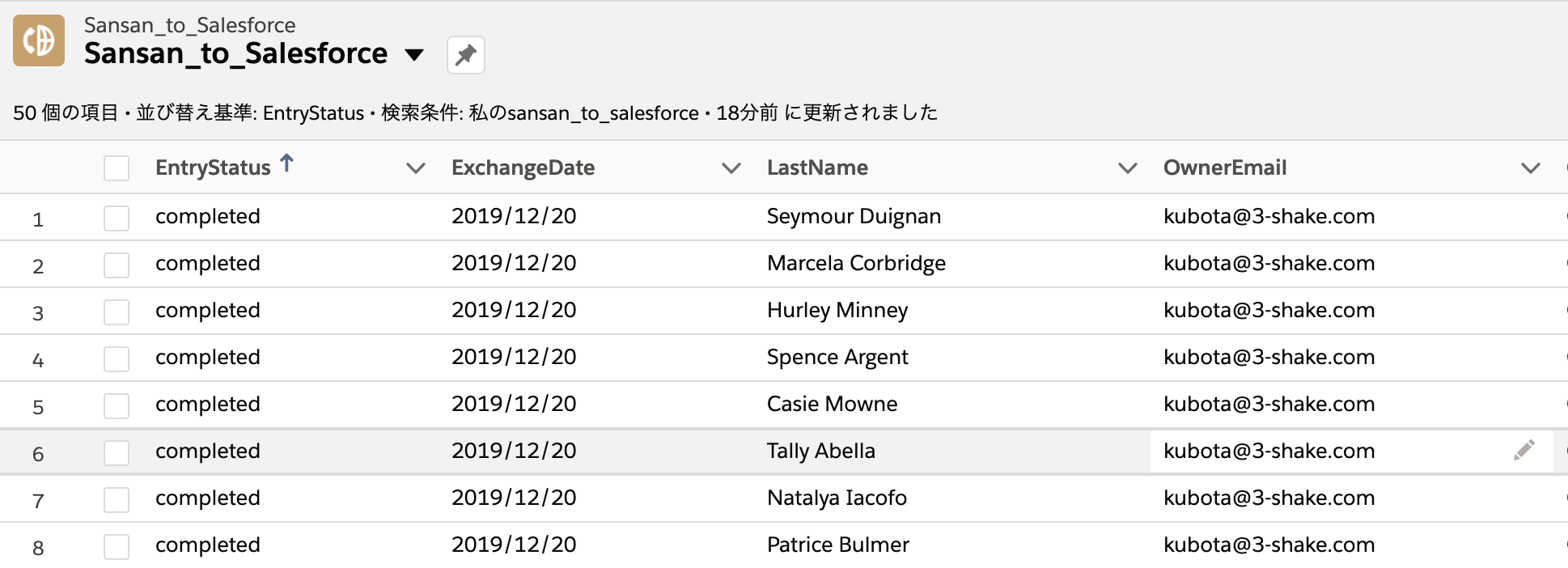The height and width of the screenshot is (568, 1568).
Task: Click the Sansan_to_Salesforce list view title
Action: tap(235, 53)
